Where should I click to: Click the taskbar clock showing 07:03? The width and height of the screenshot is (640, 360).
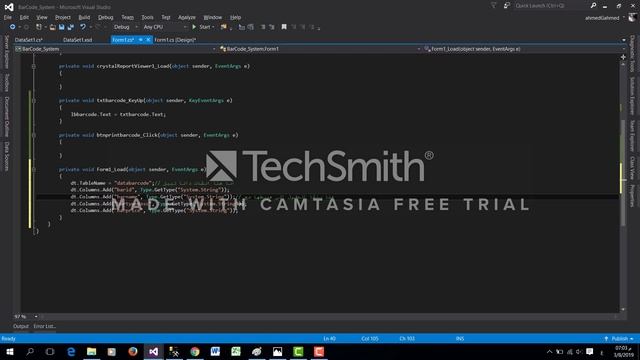point(623,351)
